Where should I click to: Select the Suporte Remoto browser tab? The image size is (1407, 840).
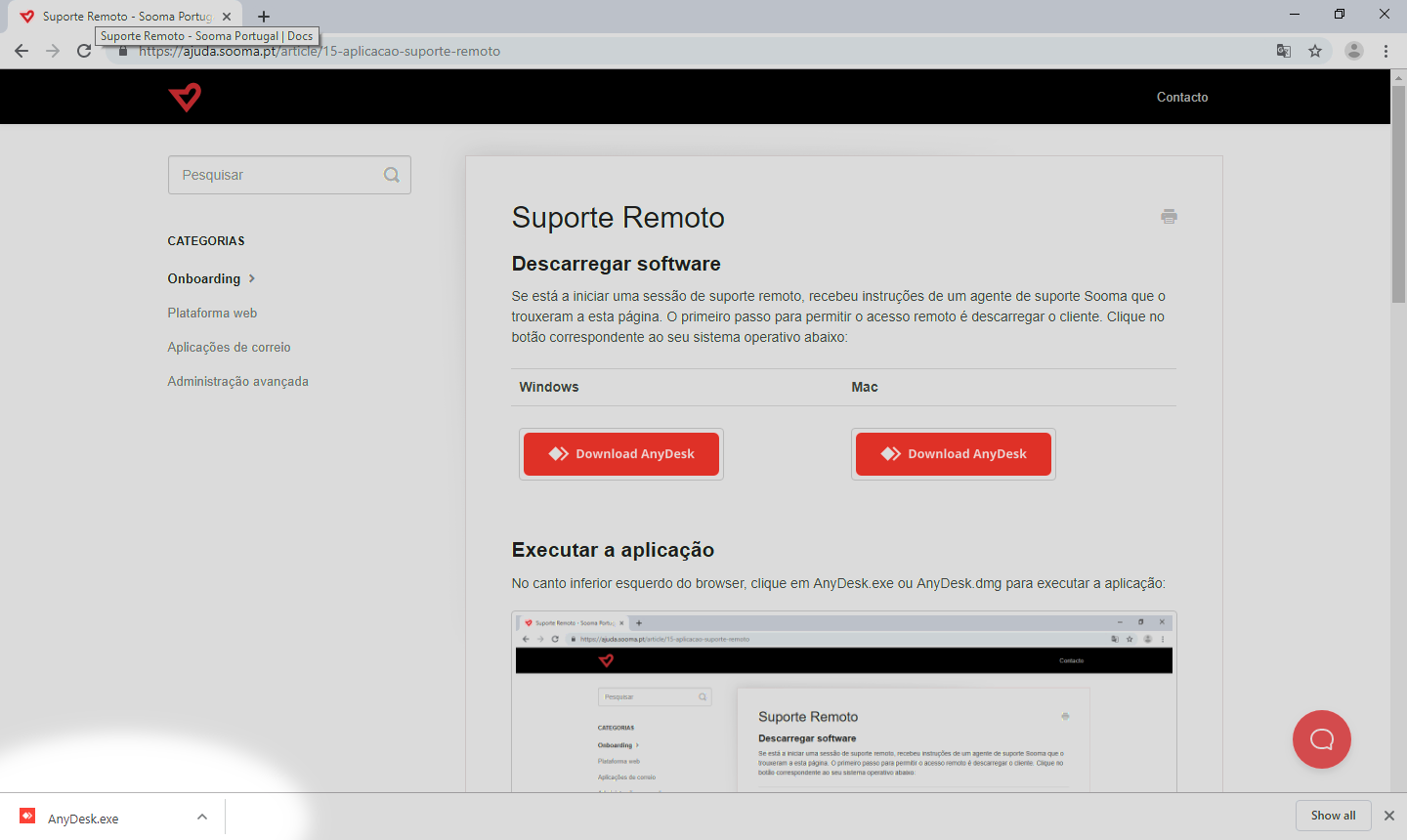127,17
